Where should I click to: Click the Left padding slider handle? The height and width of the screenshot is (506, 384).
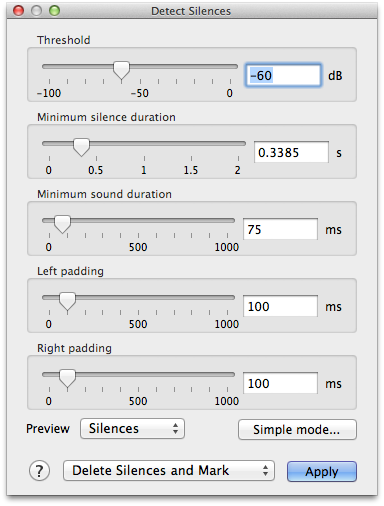[67, 301]
